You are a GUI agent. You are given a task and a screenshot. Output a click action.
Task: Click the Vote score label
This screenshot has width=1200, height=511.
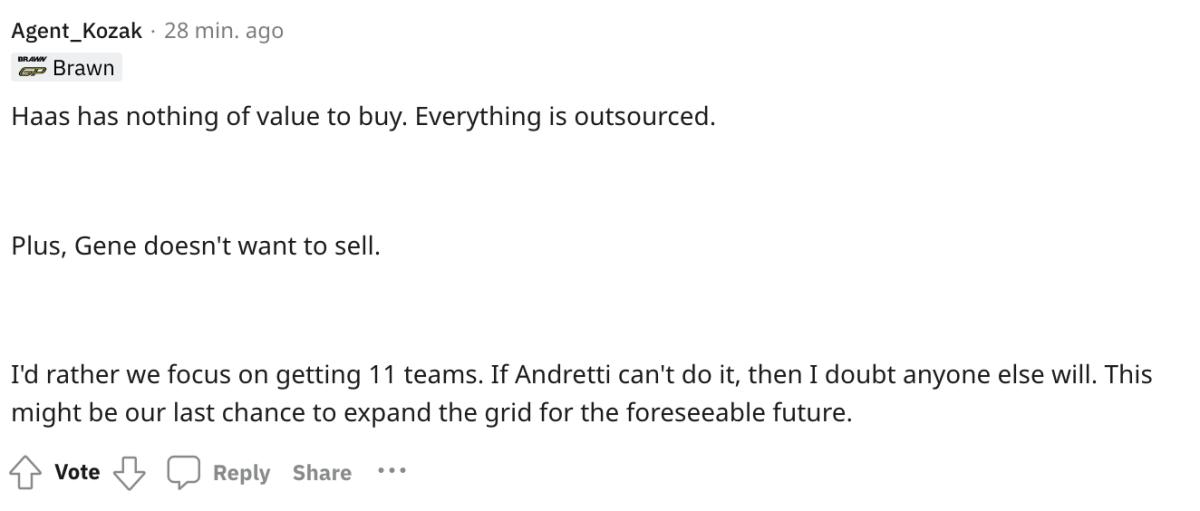tap(77, 472)
